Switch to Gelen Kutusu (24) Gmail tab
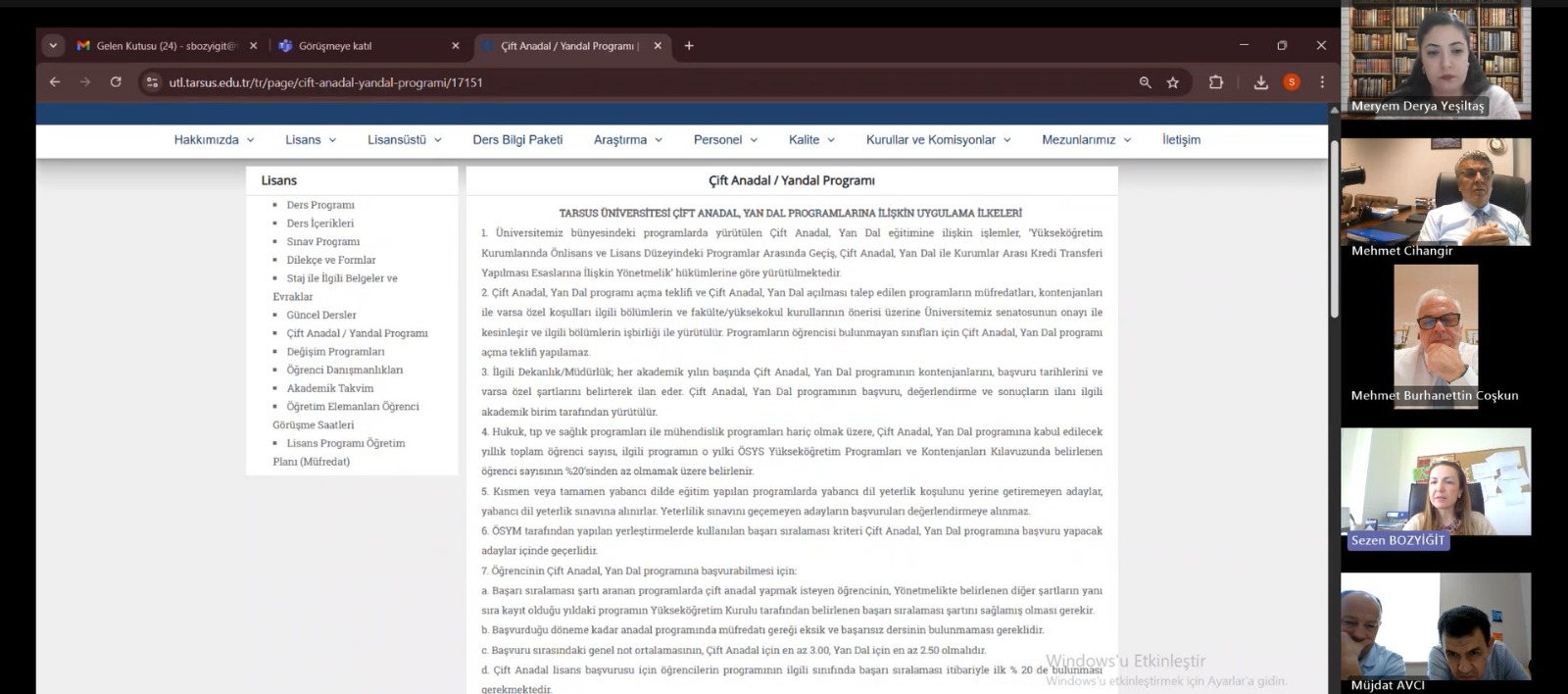This screenshot has height=694, width=1568. pyautogui.click(x=166, y=45)
